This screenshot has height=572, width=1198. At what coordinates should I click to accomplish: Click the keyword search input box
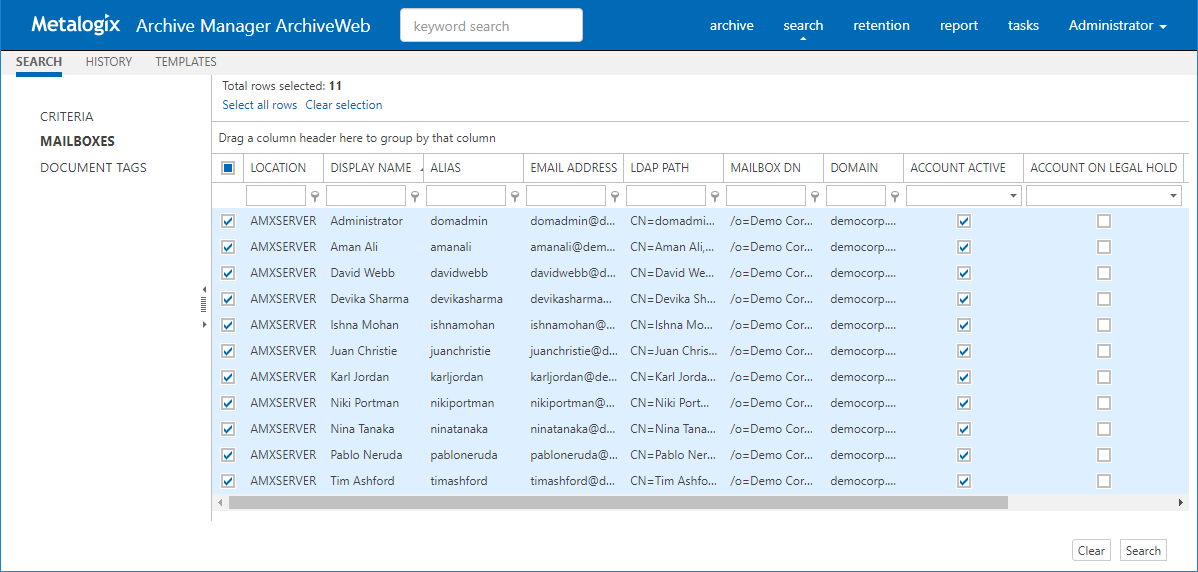click(x=491, y=26)
